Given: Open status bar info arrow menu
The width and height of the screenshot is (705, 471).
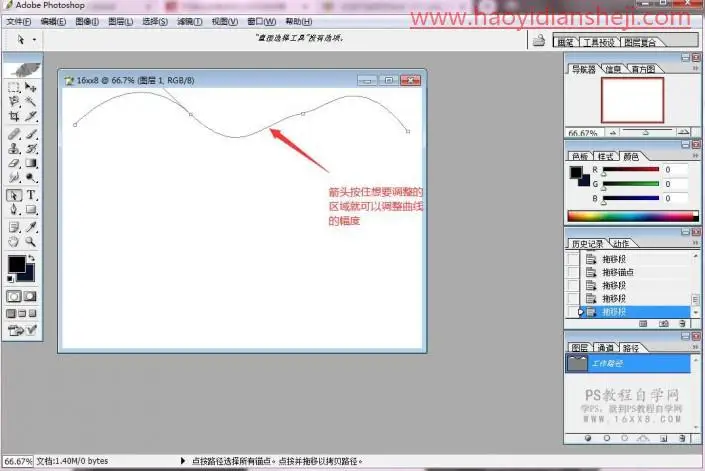Looking at the screenshot, I should click(x=183, y=461).
